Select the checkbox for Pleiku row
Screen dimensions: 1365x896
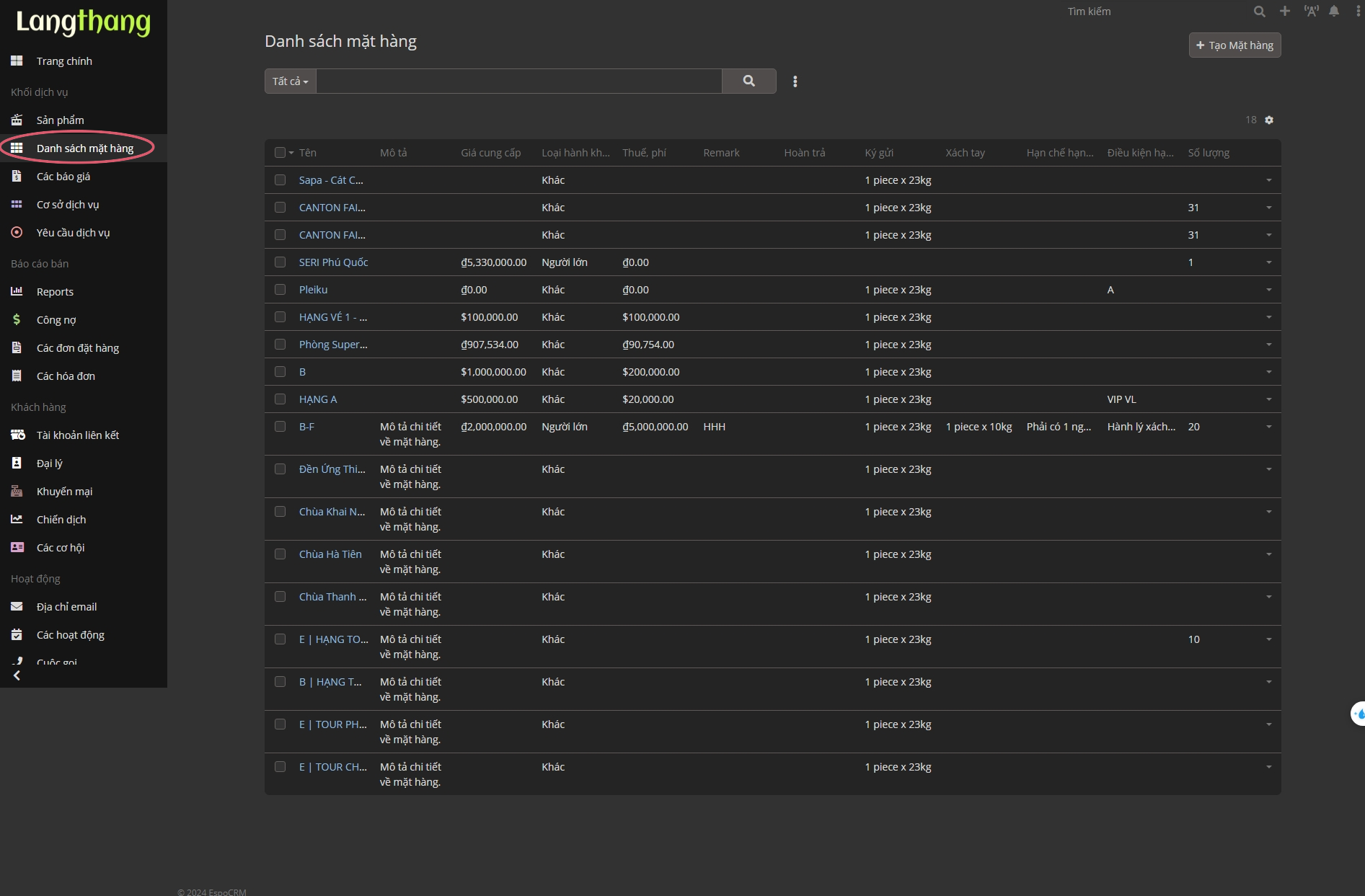pyautogui.click(x=280, y=290)
